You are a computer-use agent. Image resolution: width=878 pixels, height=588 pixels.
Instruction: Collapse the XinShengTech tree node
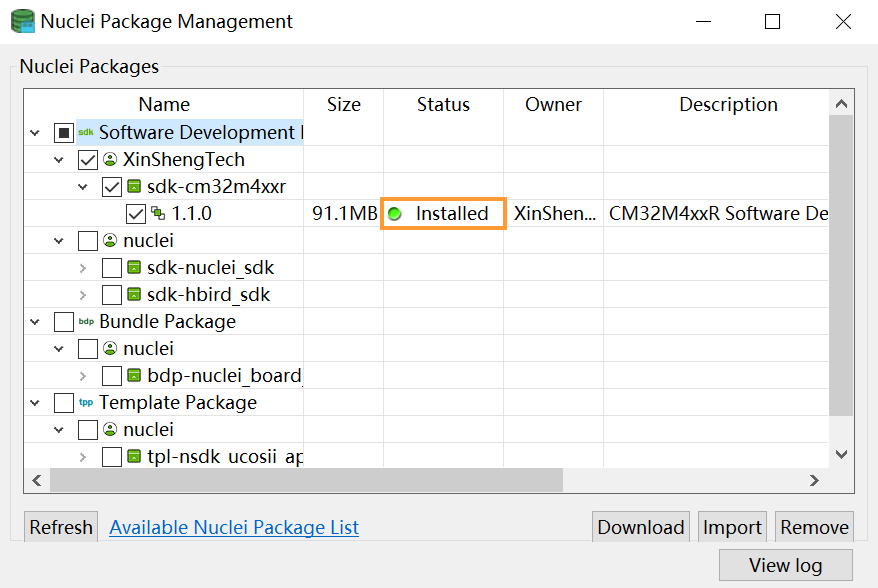(x=59, y=160)
